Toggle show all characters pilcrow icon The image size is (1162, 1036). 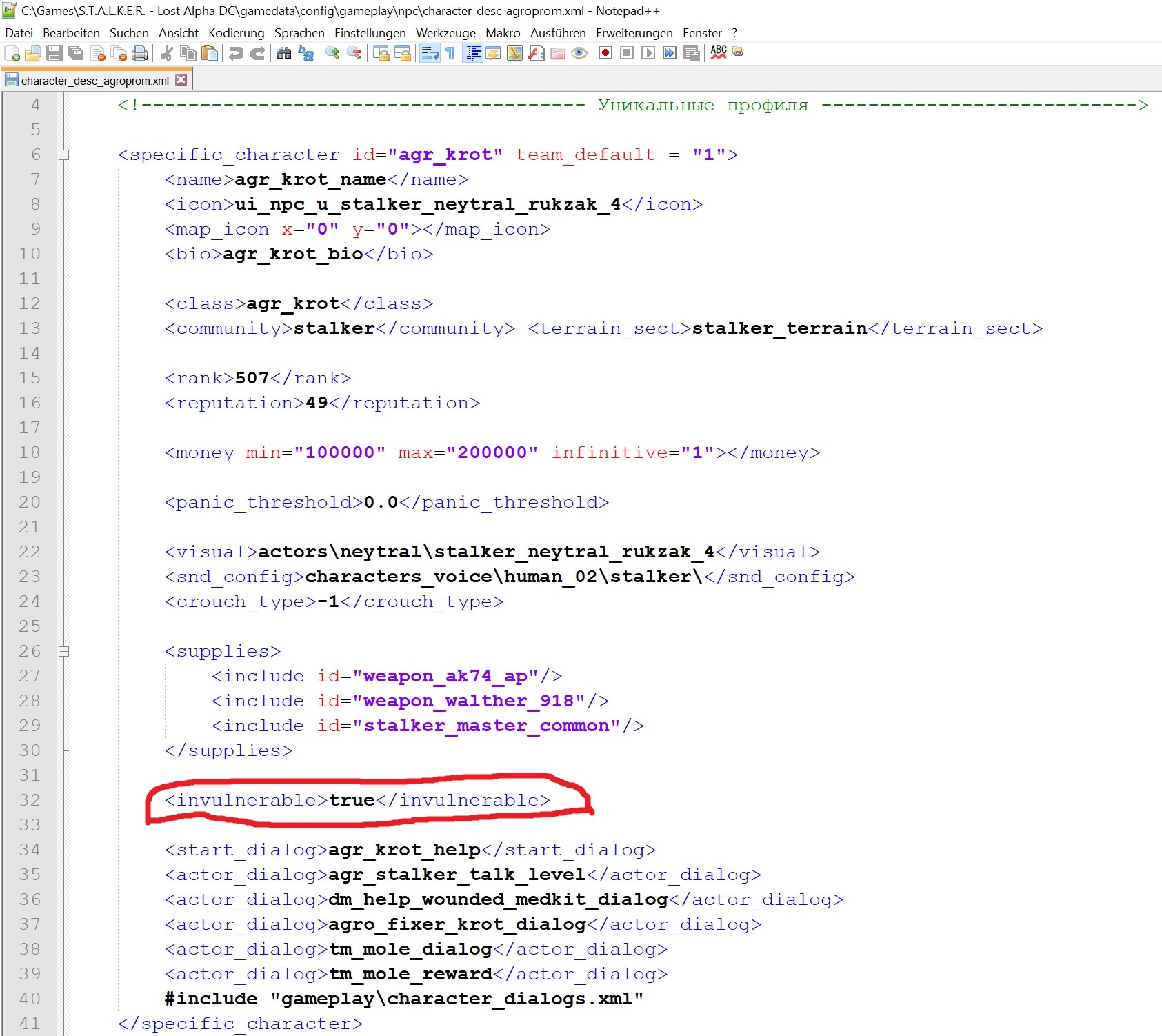pyautogui.click(x=450, y=53)
